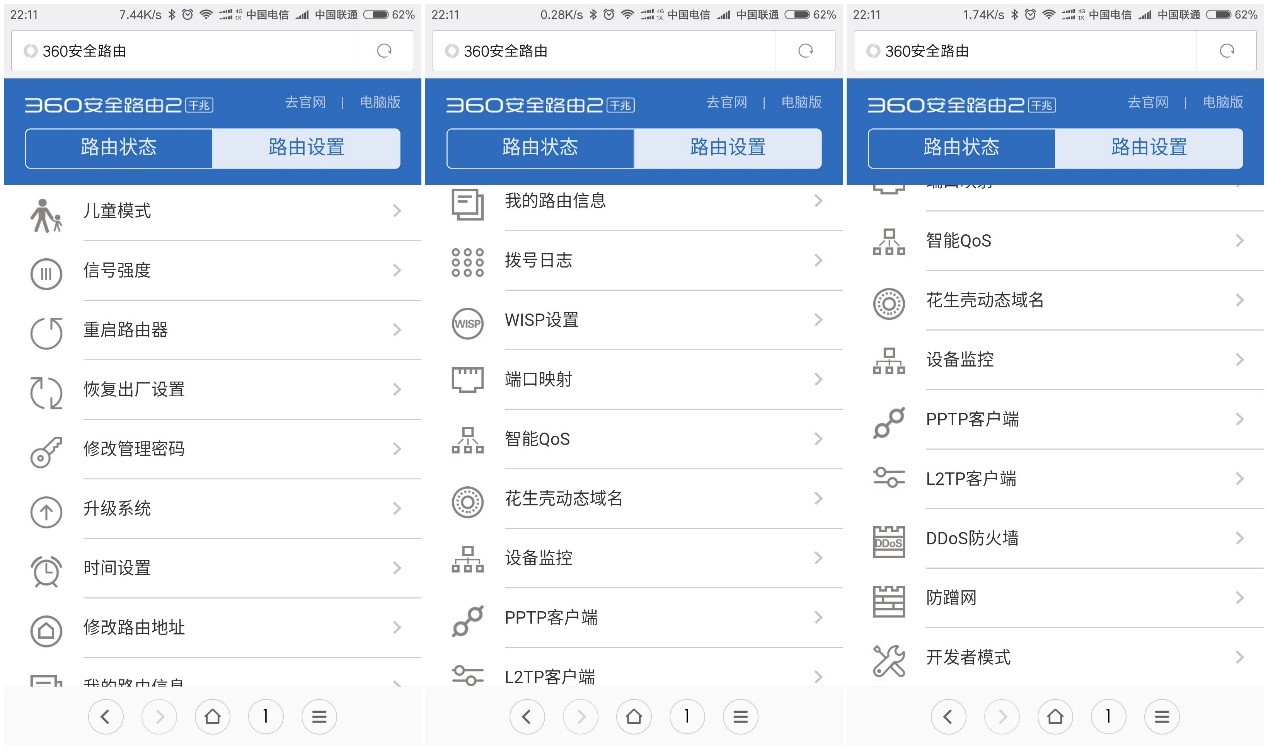Switch to the 路由设置 tab
The image size is (1268, 750).
tap(306, 147)
